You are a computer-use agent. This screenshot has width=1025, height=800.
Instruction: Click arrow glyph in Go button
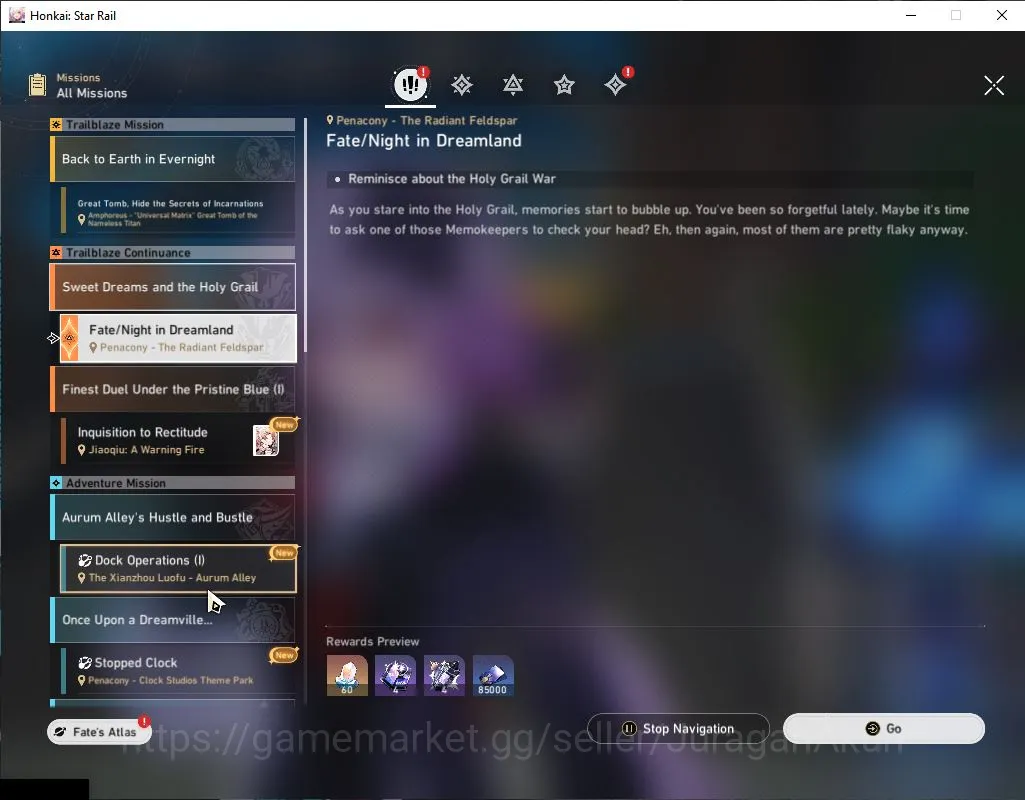click(872, 729)
